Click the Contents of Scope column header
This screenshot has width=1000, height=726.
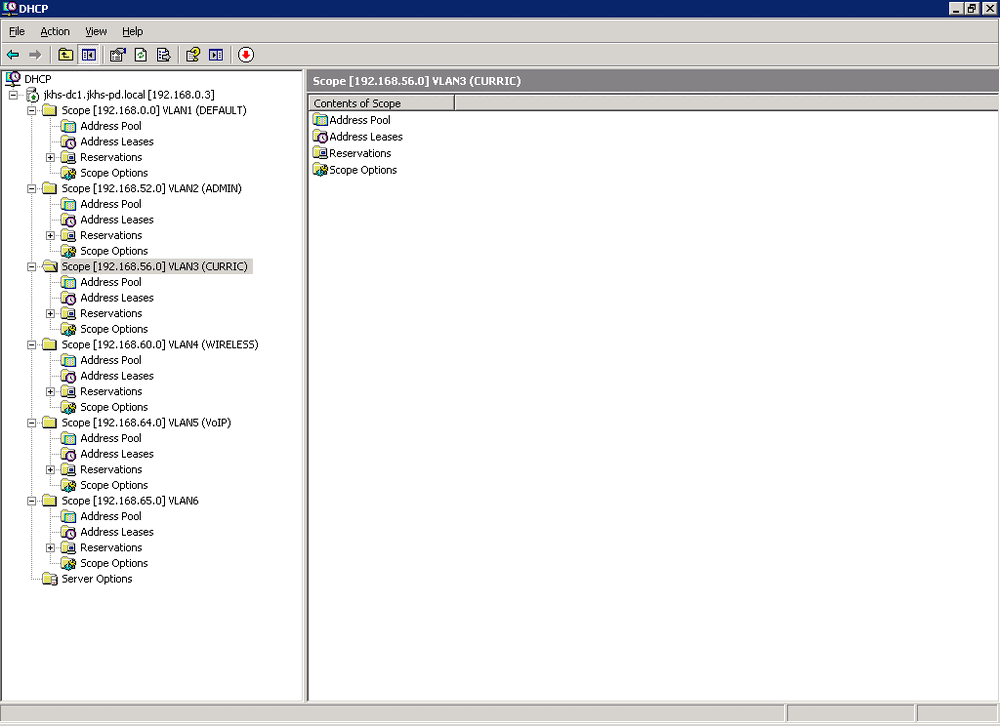point(381,103)
